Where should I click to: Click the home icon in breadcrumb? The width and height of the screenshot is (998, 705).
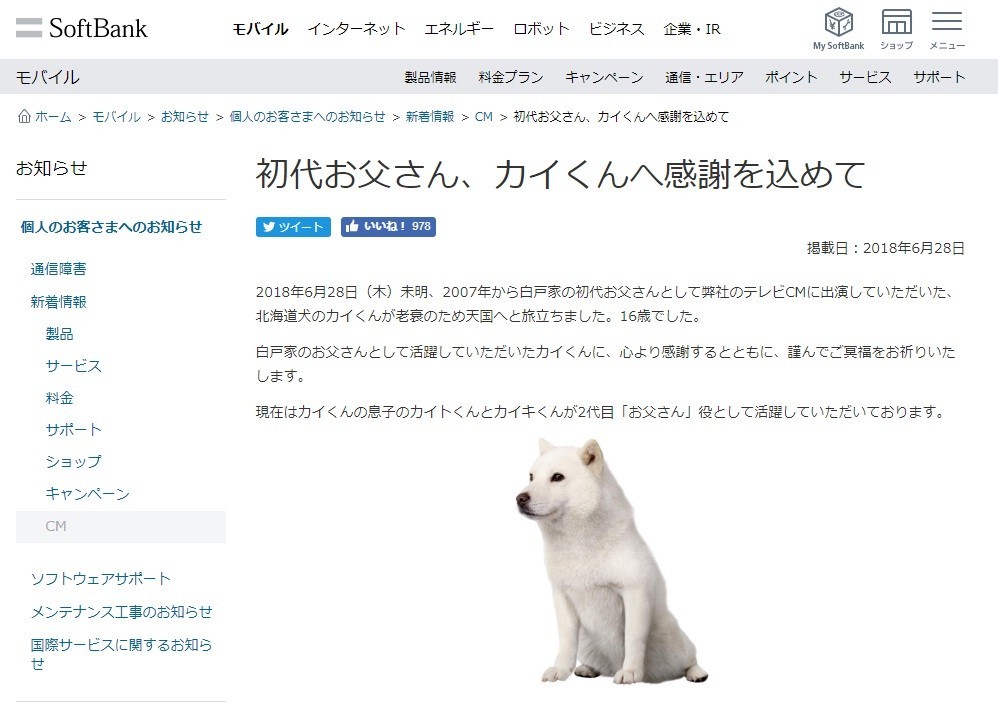(x=24, y=116)
